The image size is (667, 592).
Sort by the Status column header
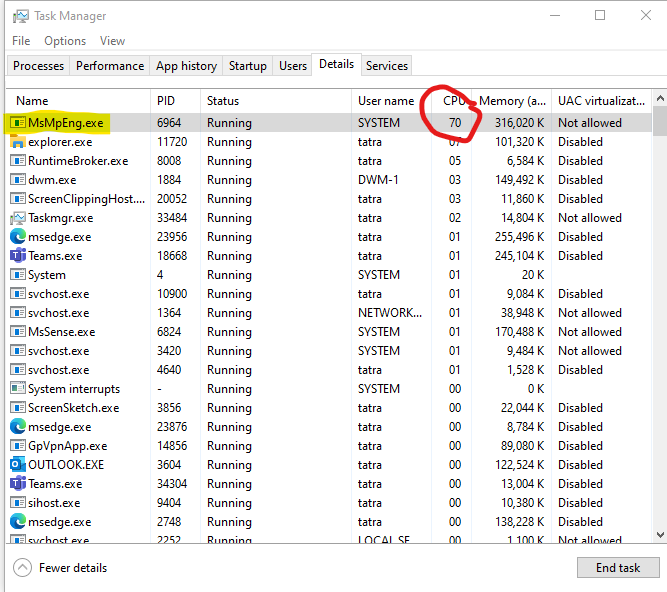[x=276, y=101]
